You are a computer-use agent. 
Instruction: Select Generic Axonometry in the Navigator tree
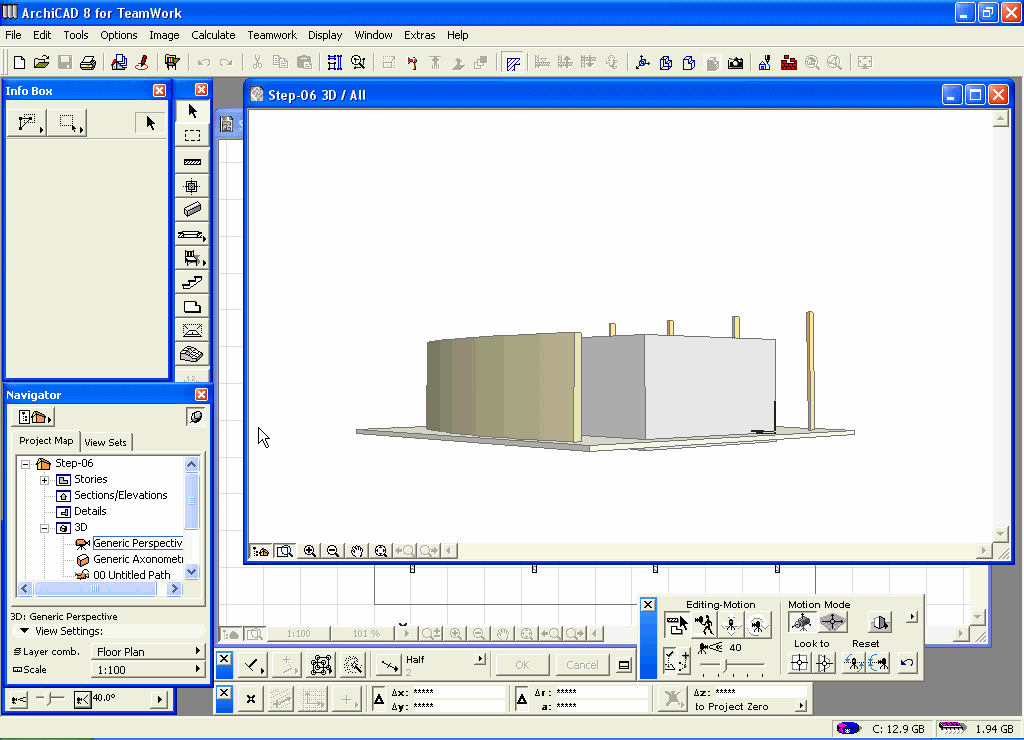138,560
